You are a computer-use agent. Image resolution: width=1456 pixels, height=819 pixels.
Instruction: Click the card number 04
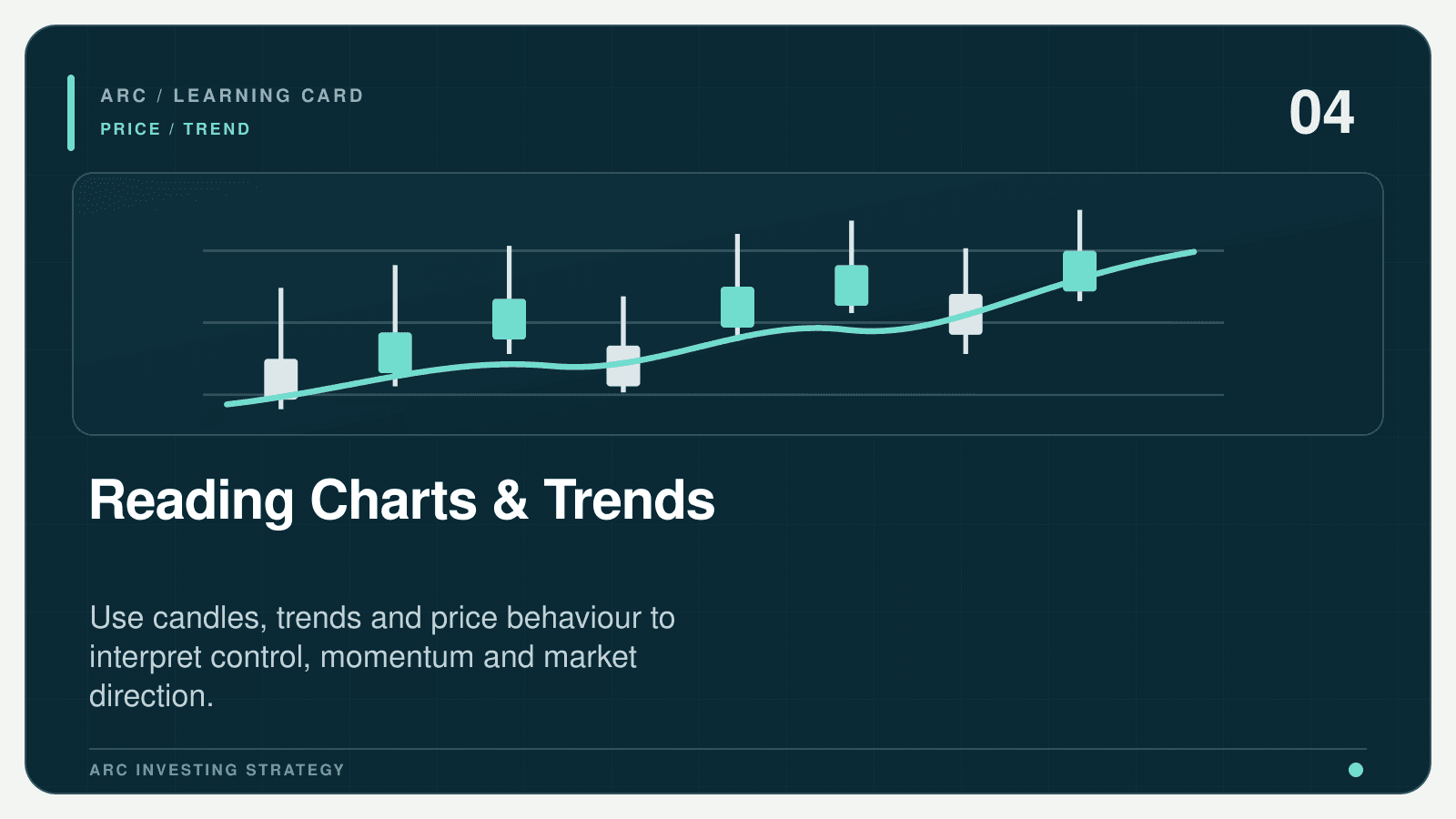click(1321, 113)
